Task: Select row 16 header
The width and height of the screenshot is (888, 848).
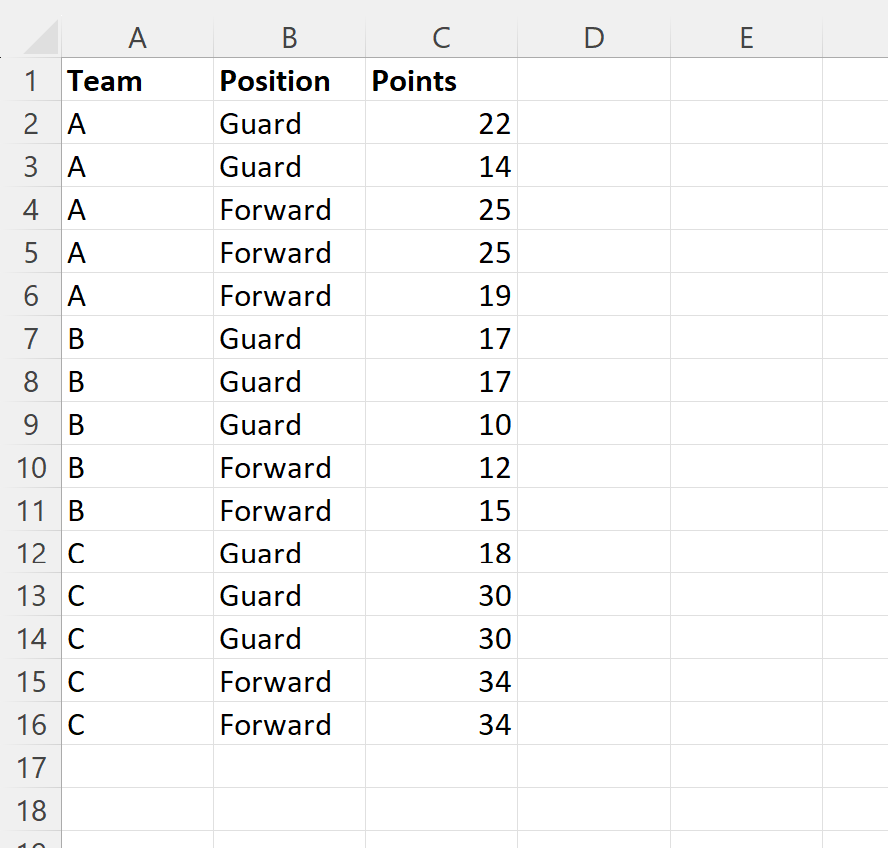Action: (33, 724)
